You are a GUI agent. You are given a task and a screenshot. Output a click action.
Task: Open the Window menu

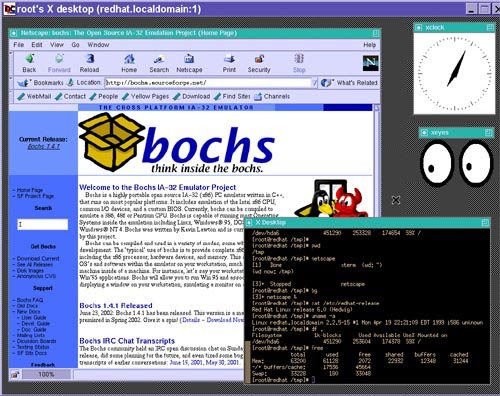click(x=98, y=45)
